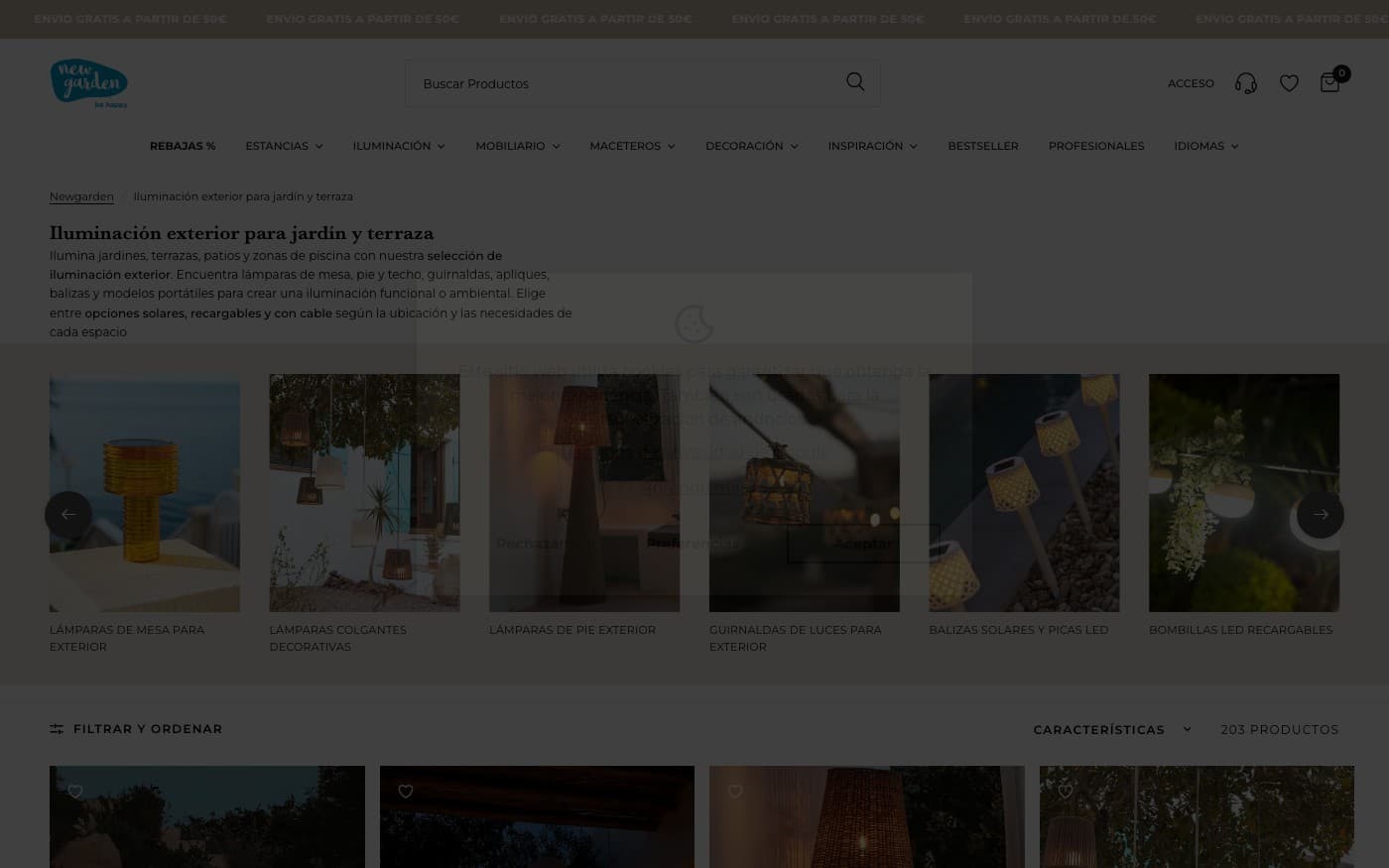Open Filtrar y Ordenar filter panel
Image resolution: width=1389 pixels, height=868 pixels.
tap(136, 729)
